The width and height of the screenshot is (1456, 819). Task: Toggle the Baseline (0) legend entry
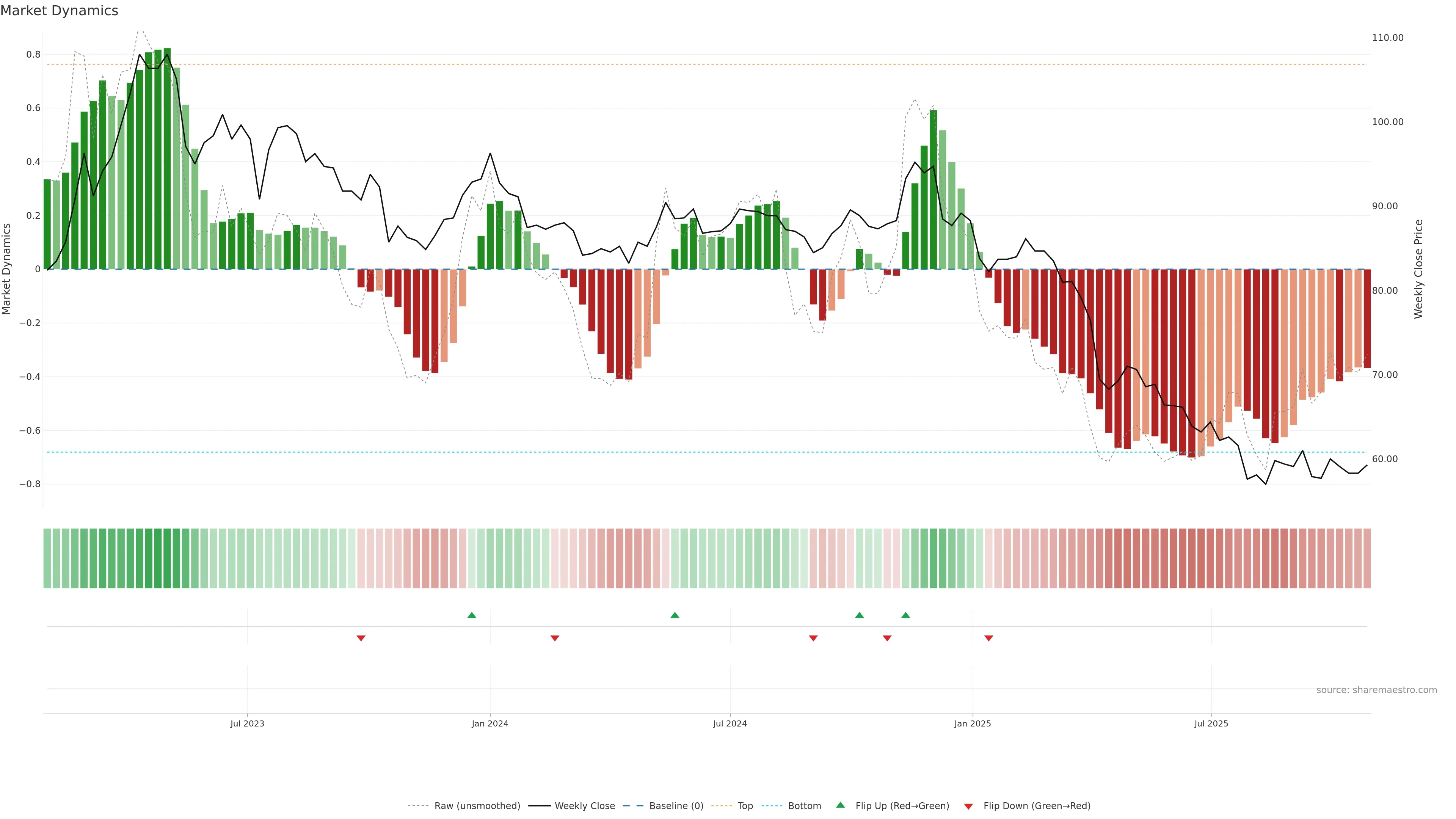(676, 806)
